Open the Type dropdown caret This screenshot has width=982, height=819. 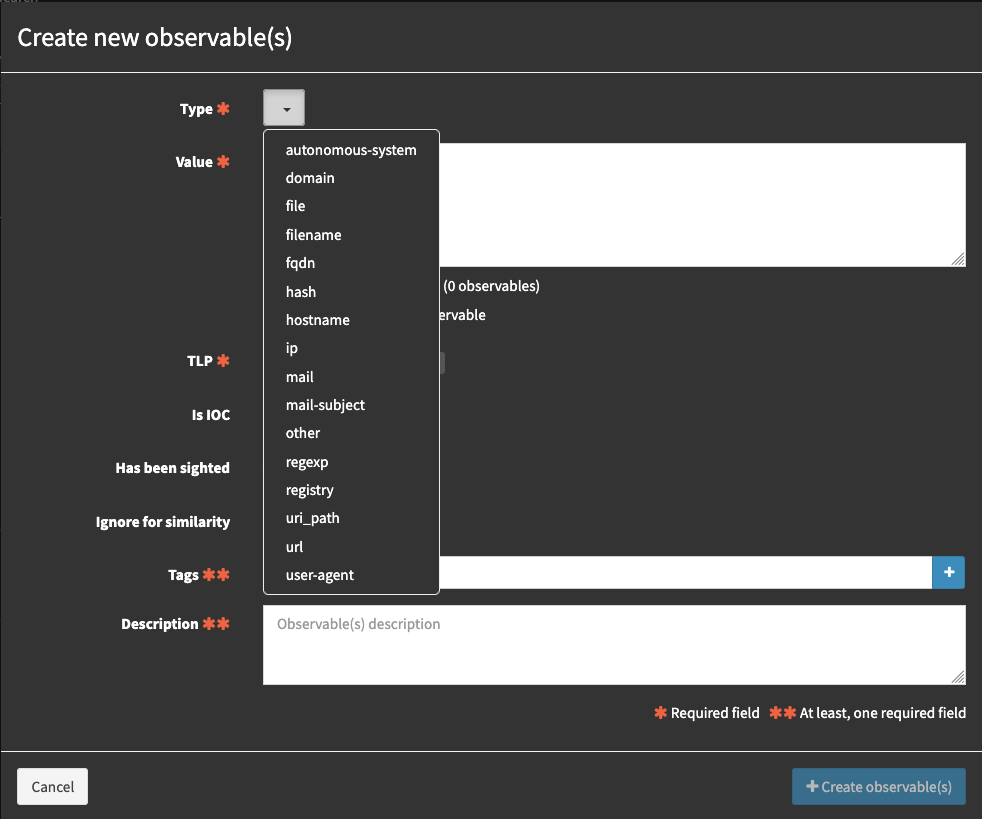tap(284, 108)
